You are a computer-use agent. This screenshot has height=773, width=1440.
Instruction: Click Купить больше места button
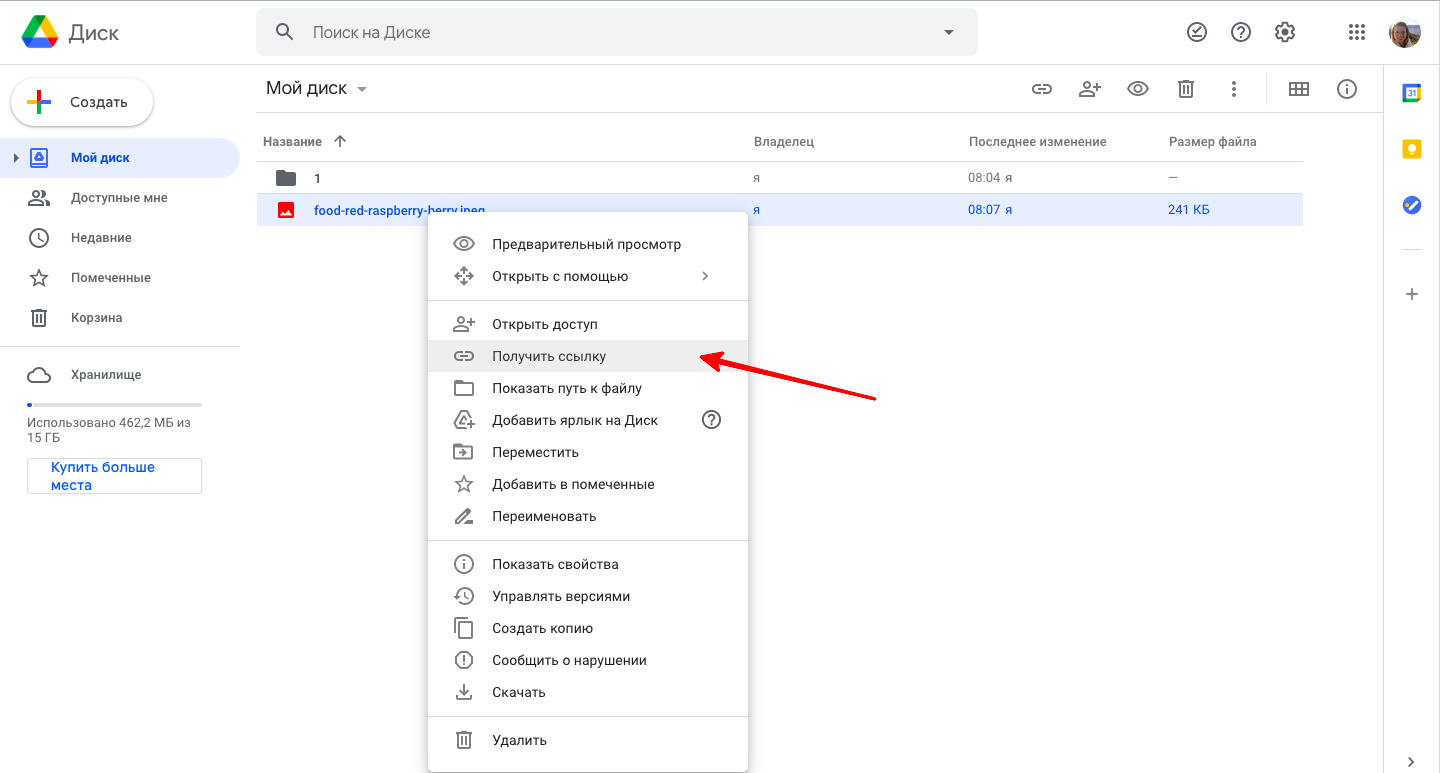coord(114,476)
